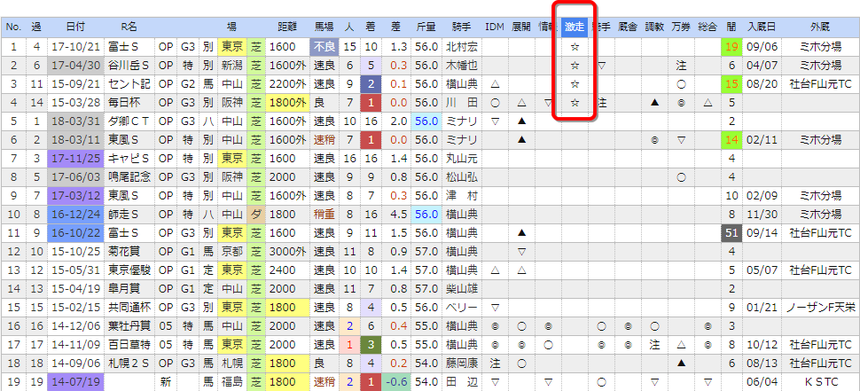This screenshot has height=391, width=860.
Task: Click jockey name 木幡也
Action: tap(461, 66)
